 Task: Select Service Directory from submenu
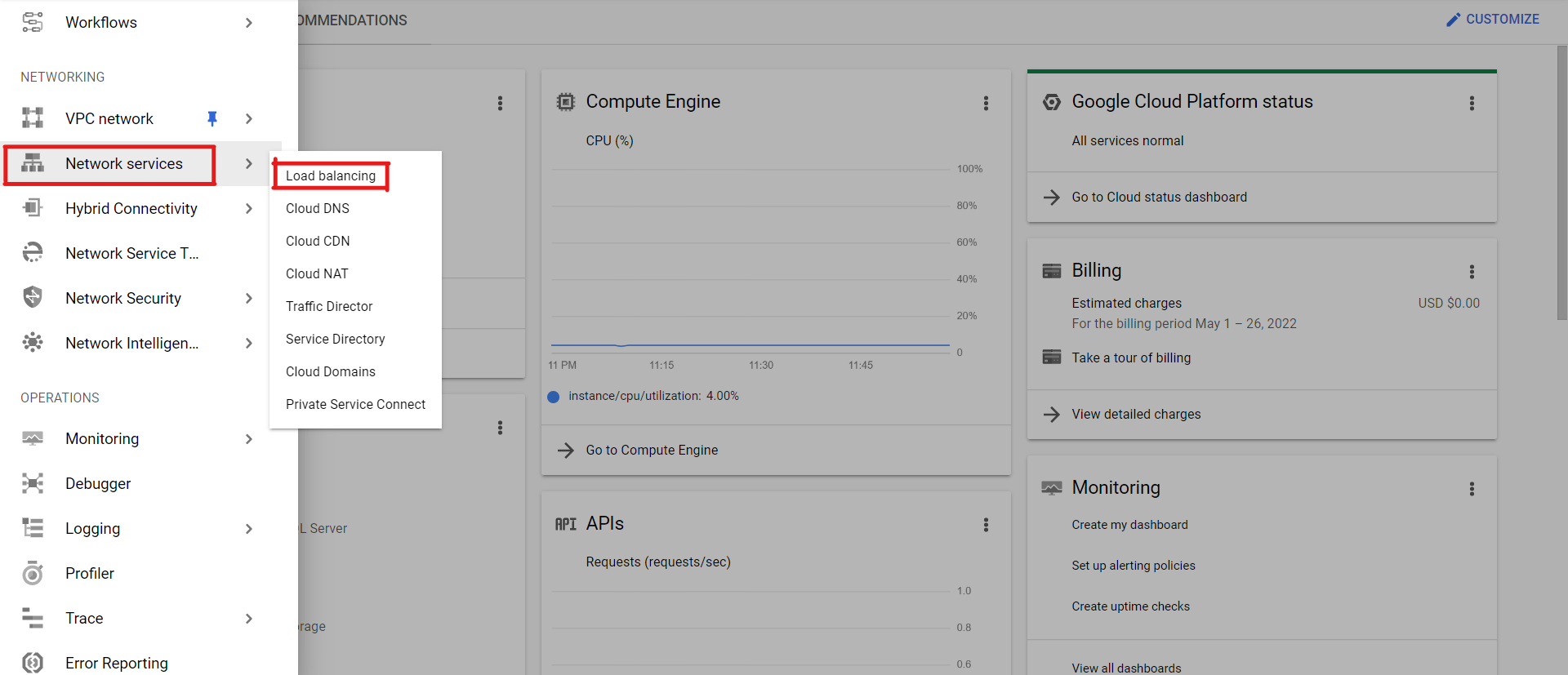click(355, 339)
